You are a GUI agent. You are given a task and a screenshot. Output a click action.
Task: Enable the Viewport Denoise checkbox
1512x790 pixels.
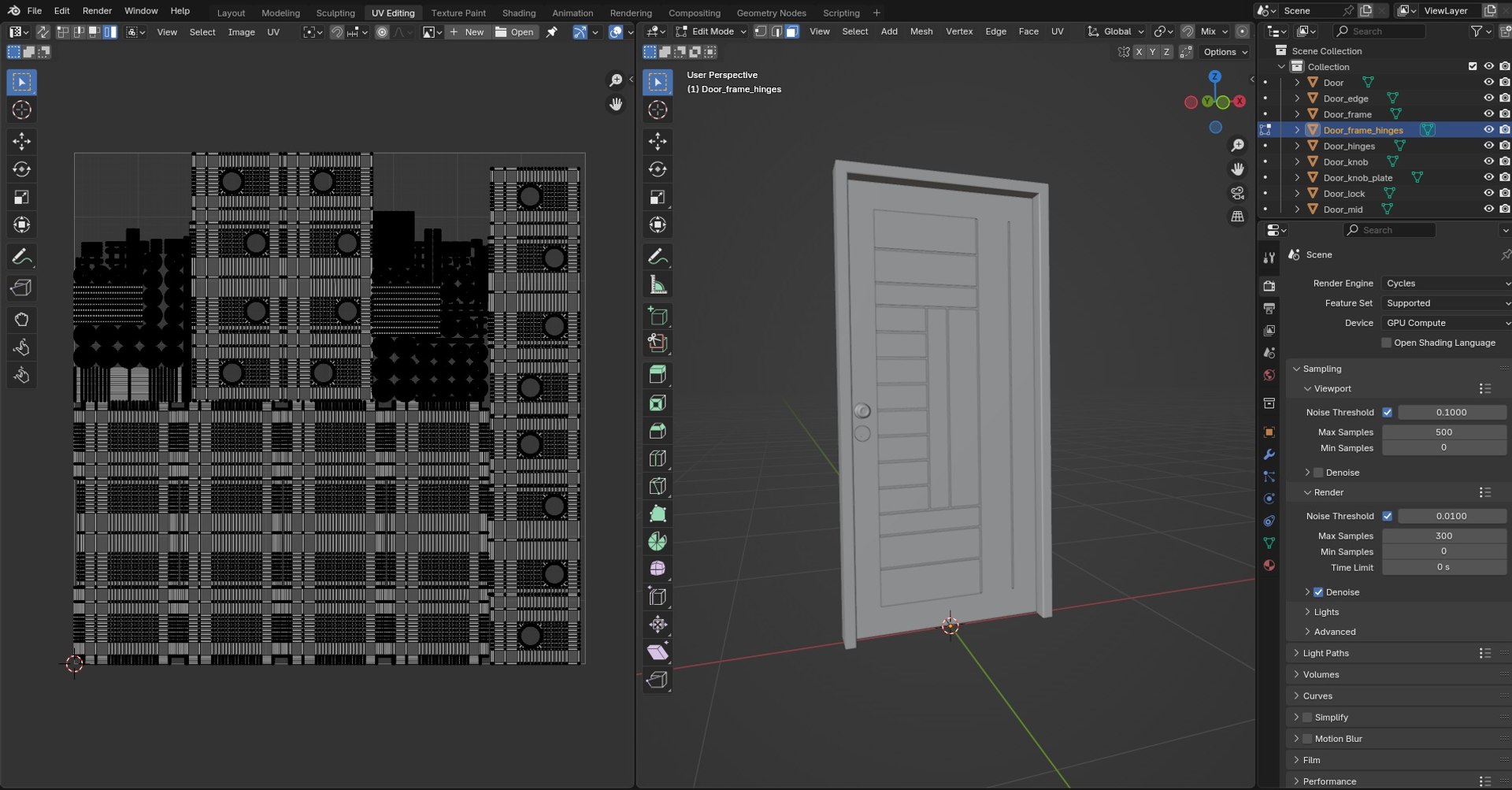tap(1318, 473)
